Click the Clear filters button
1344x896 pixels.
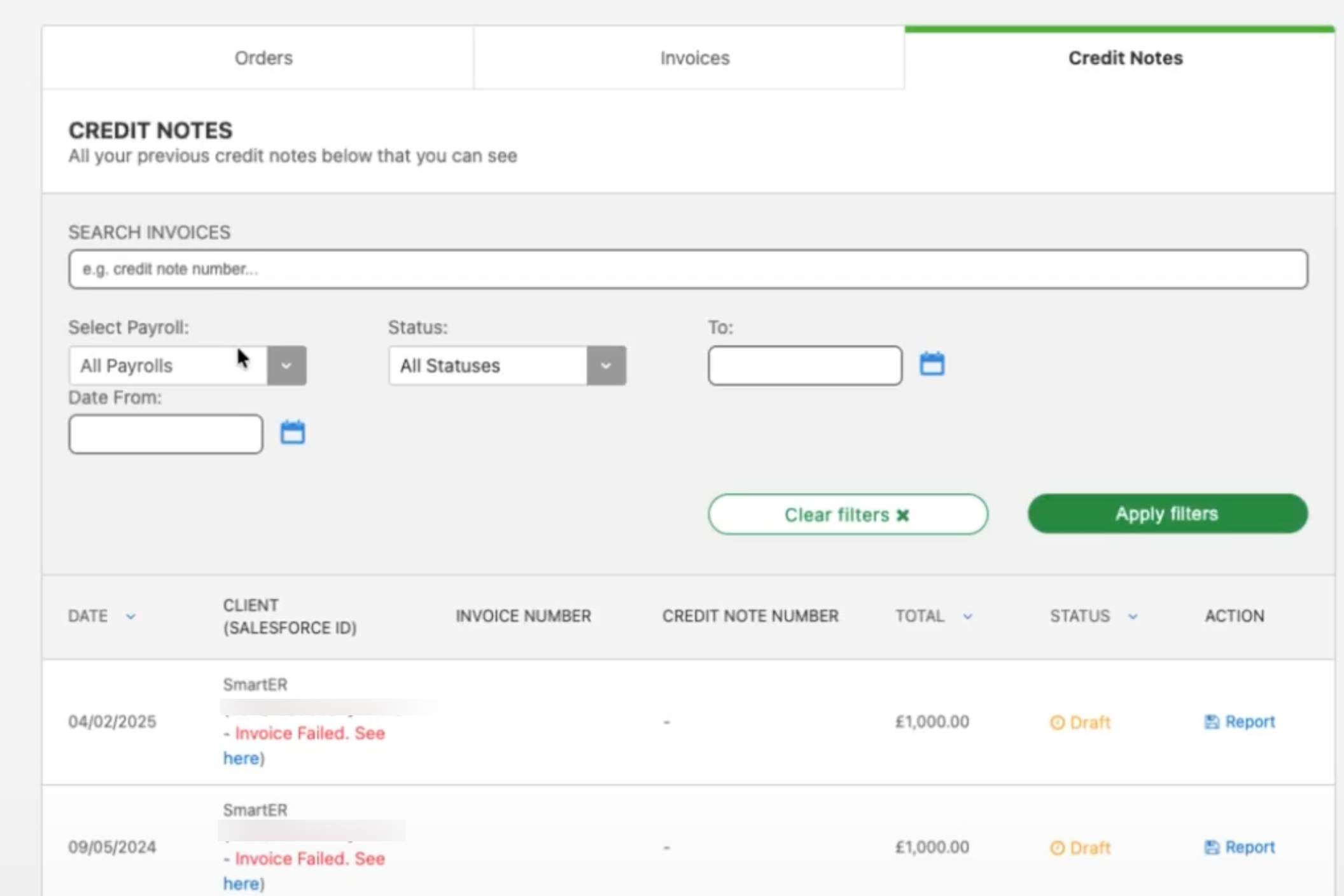pos(848,514)
